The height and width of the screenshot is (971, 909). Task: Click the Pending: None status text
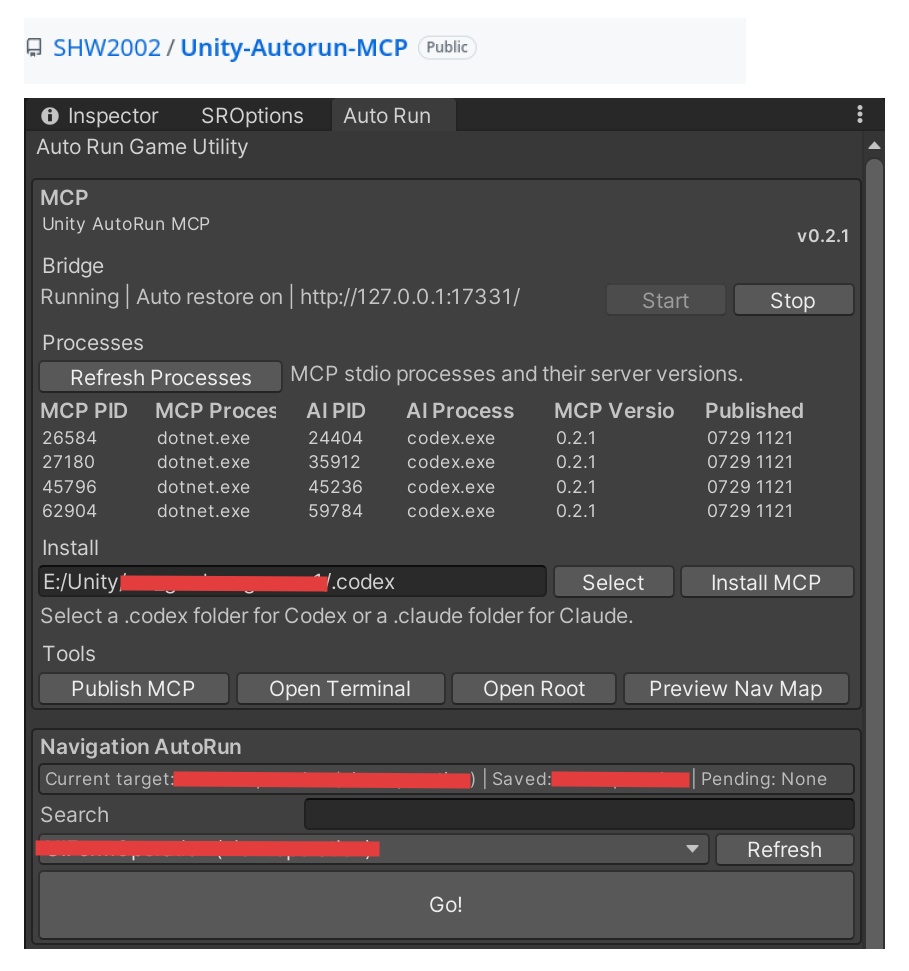[763, 779]
